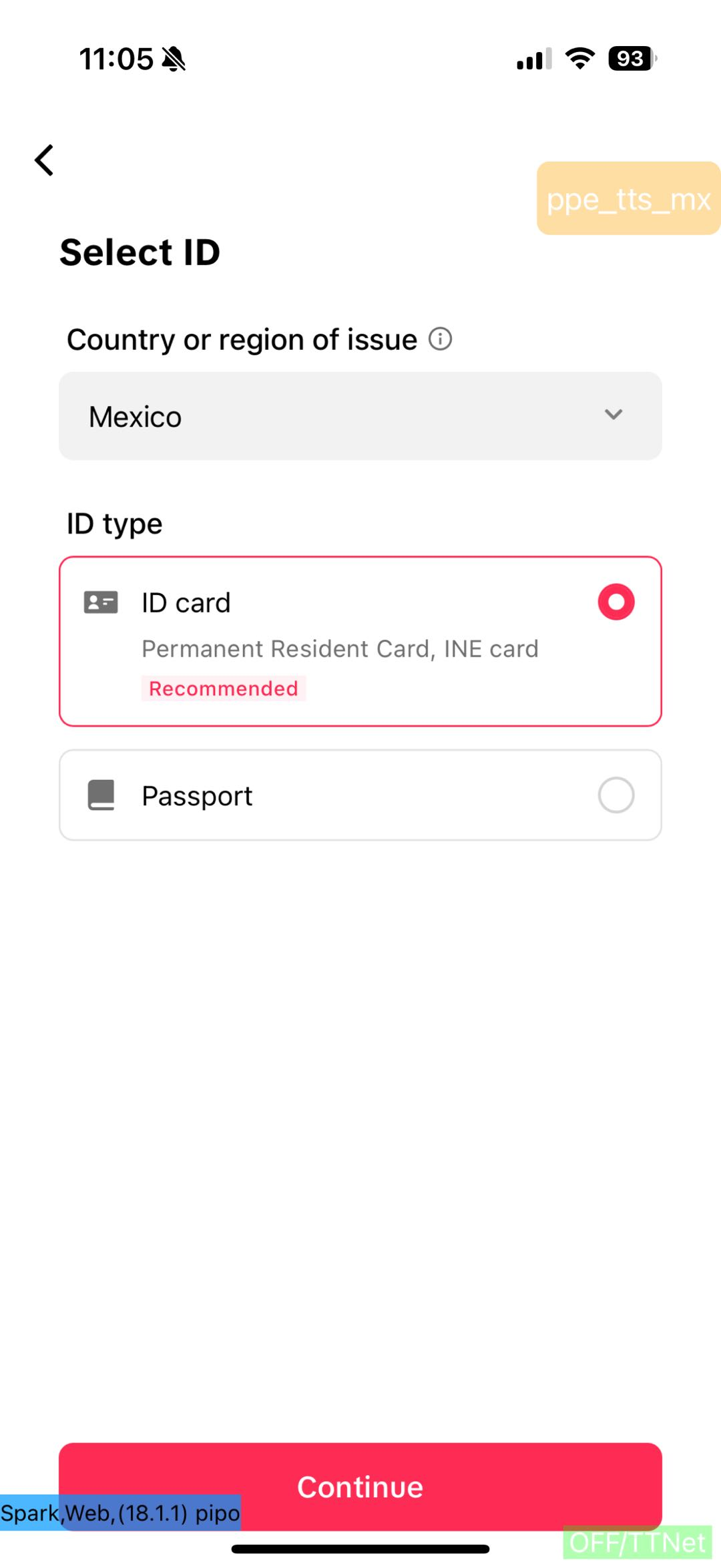This screenshot has width=721, height=1568.
Task: Tap the Wi-Fi icon in status bar
Action: point(579,59)
